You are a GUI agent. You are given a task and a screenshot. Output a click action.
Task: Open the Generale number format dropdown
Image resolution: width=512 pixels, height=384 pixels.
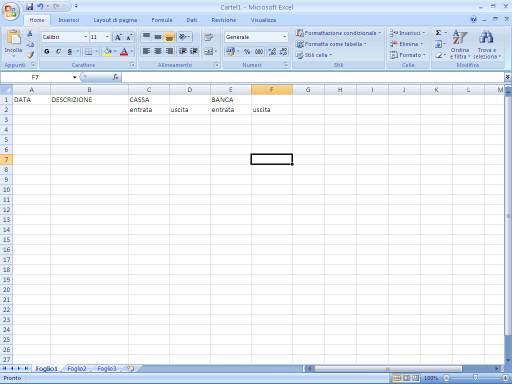(x=284, y=37)
